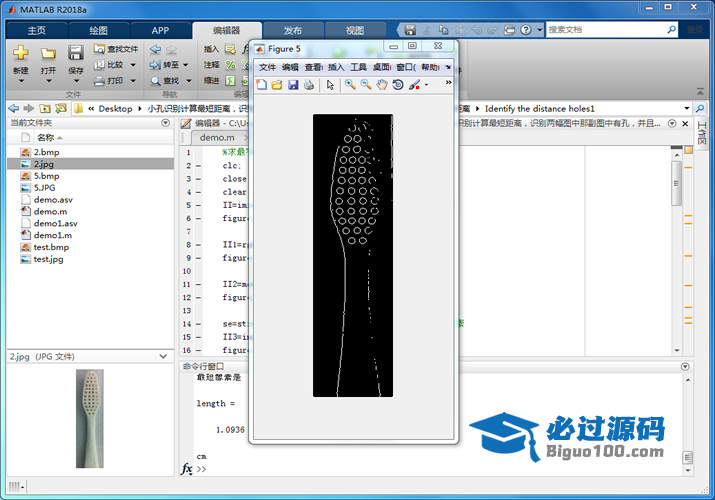The width and height of the screenshot is (715, 500).
Task: Click the Save (保存) disk icon
Action: (75, 53)
